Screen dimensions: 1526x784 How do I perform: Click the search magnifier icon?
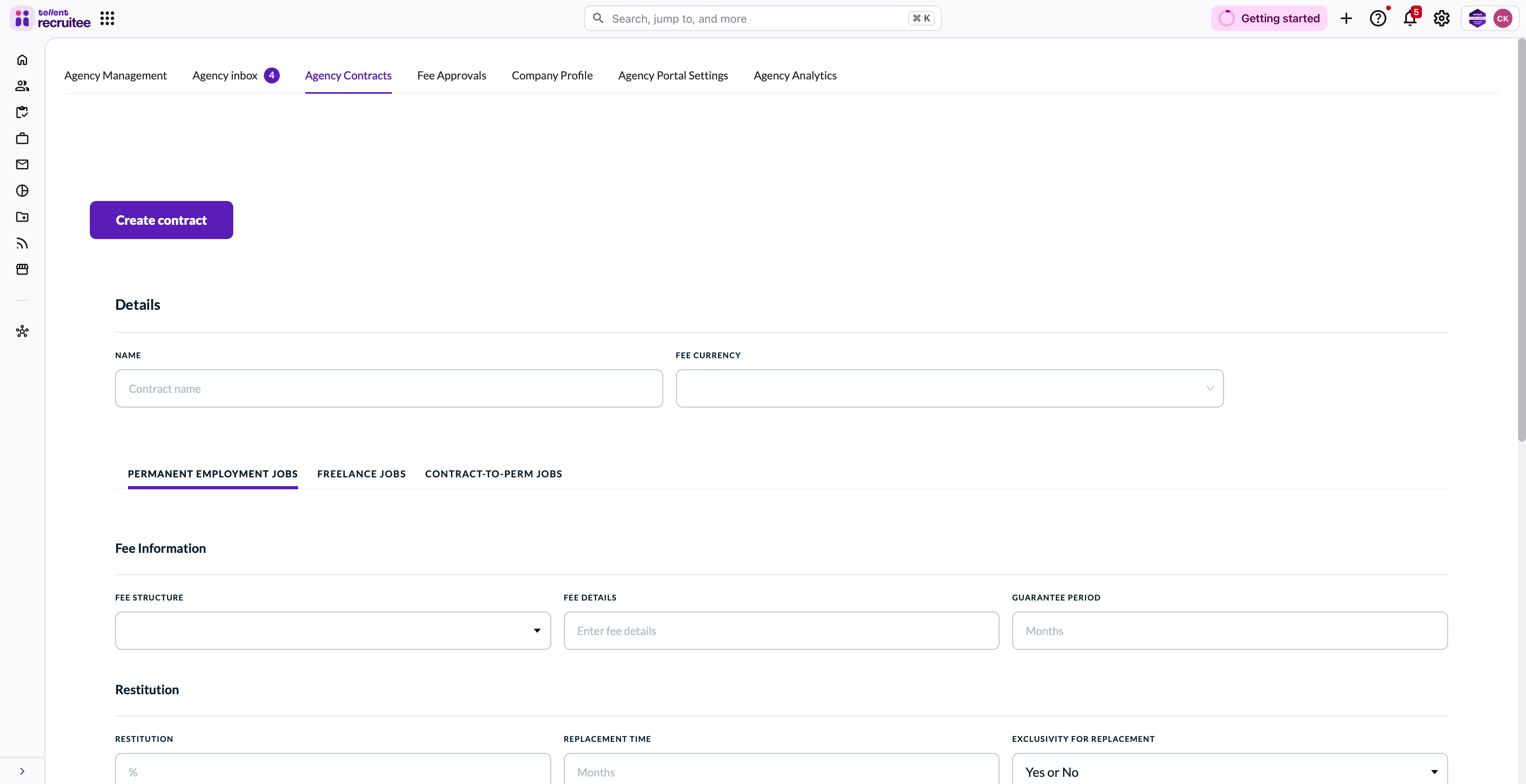click(598, 18)
